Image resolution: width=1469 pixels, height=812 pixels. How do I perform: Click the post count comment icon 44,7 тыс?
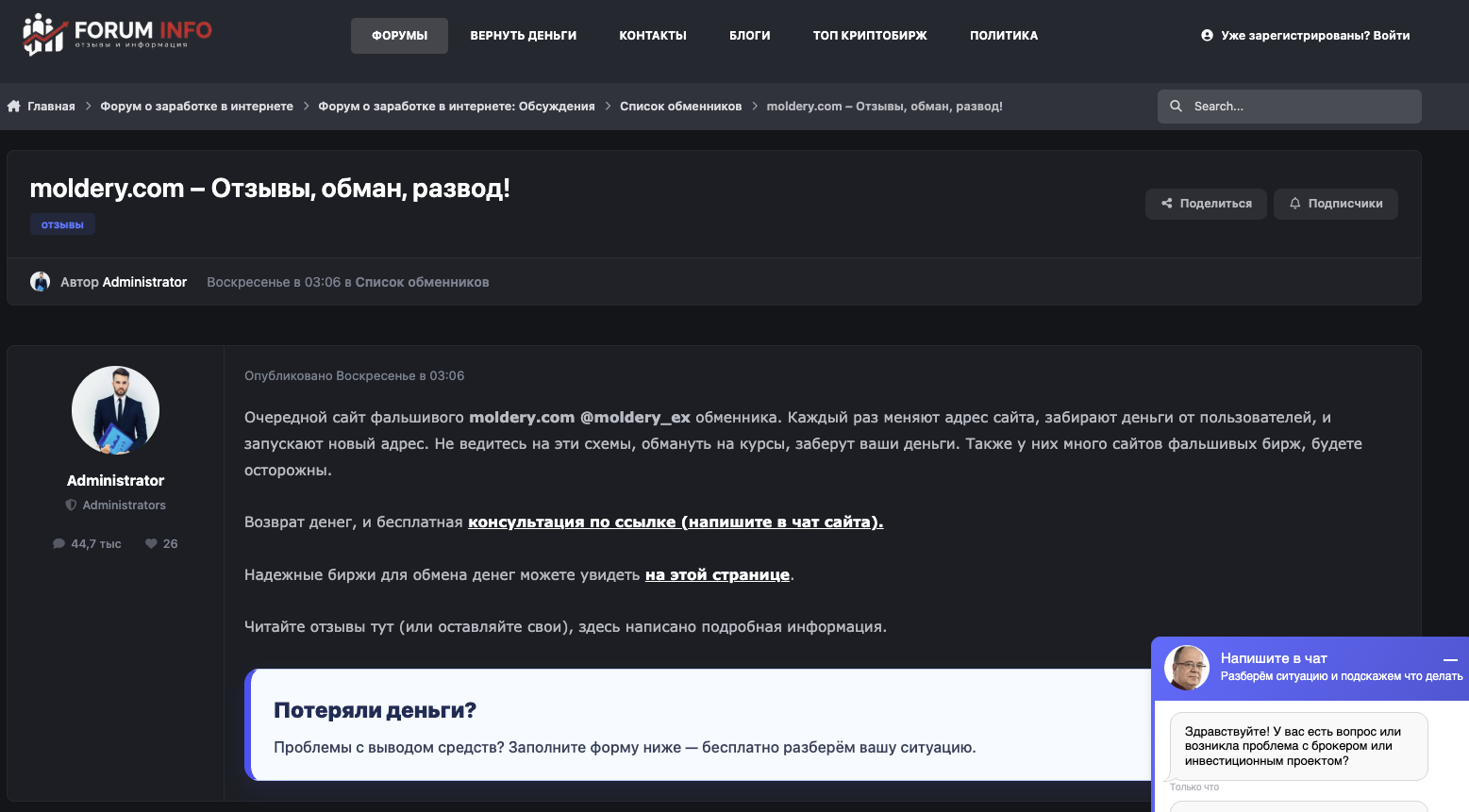coord(58,544)
